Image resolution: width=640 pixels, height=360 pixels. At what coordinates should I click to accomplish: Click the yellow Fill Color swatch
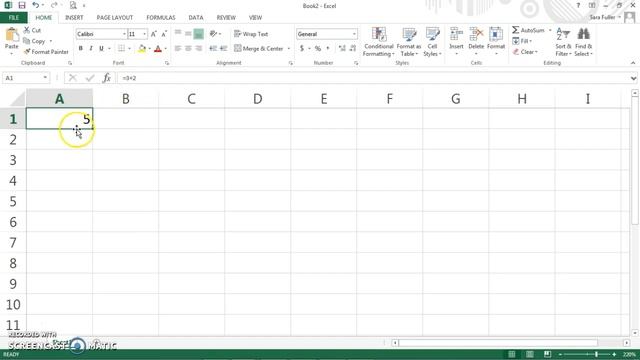(142, 49)
